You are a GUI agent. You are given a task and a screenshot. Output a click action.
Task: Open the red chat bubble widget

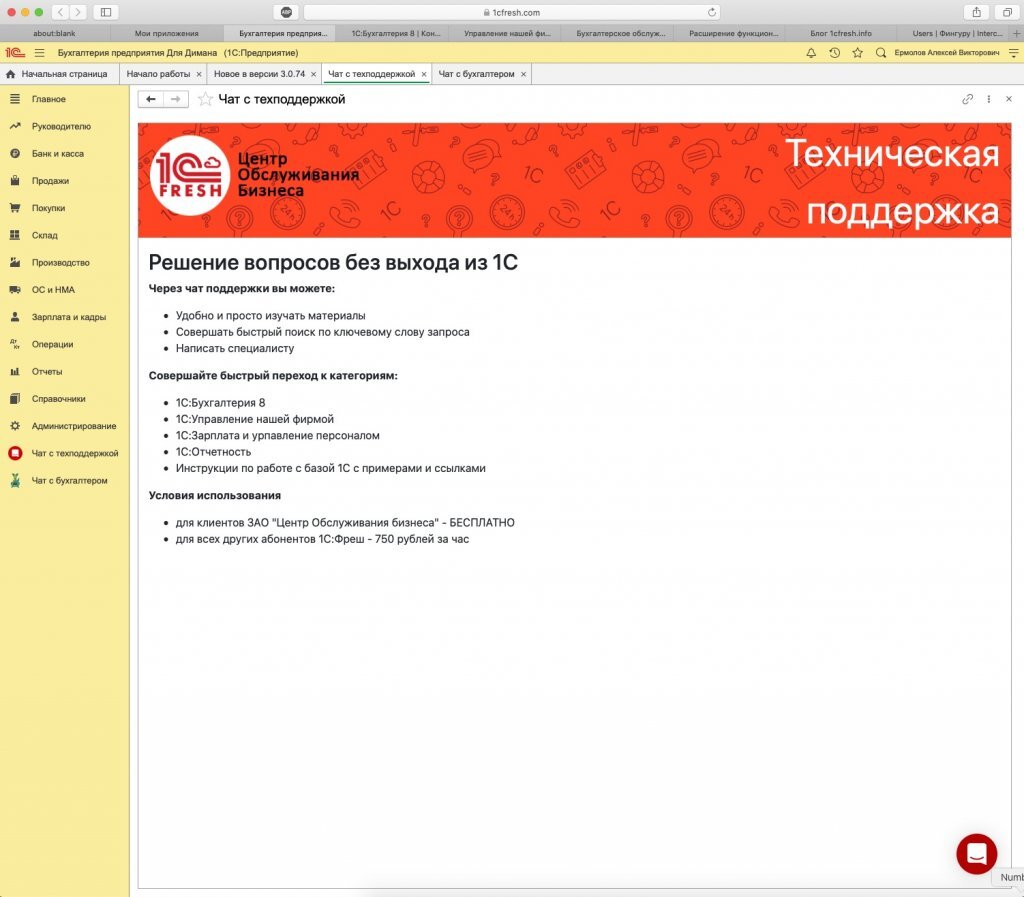(976, 853)
